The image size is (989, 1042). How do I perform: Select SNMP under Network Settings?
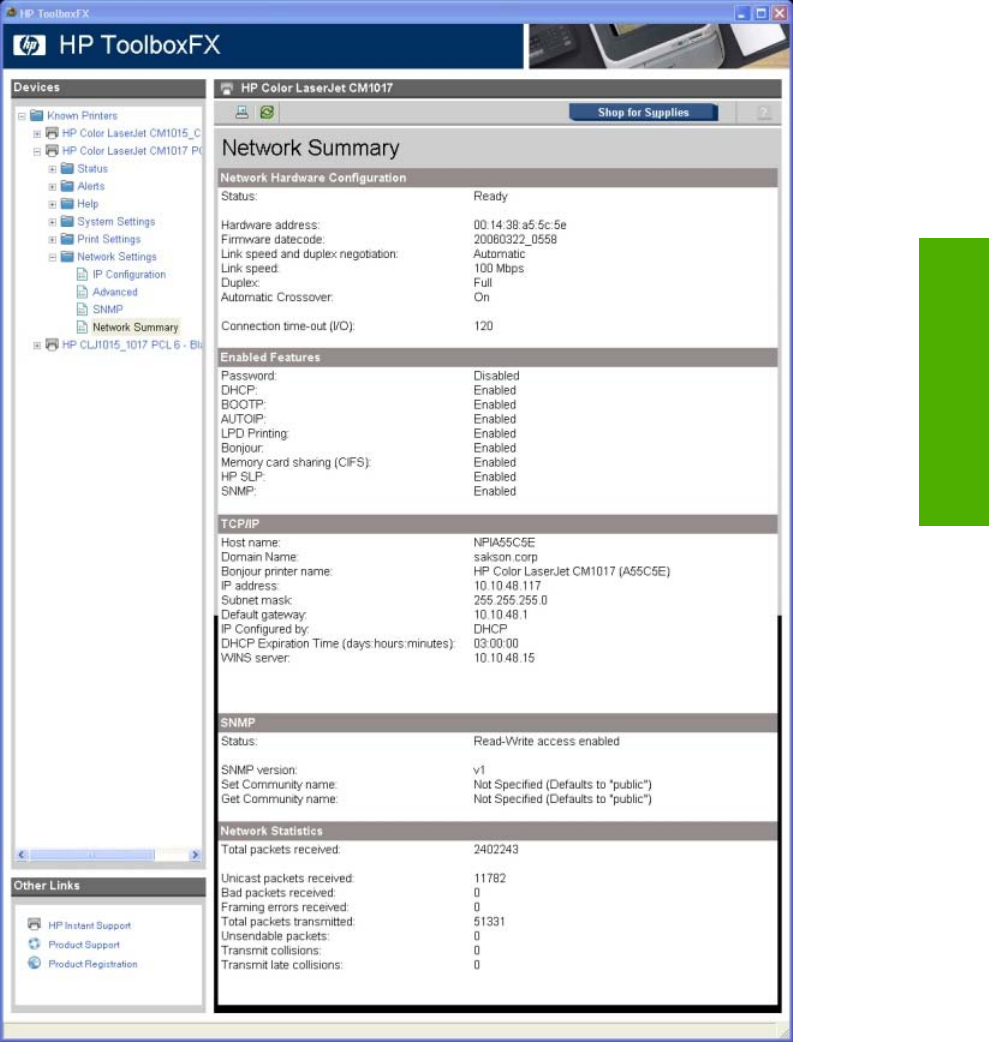[108, 310]
